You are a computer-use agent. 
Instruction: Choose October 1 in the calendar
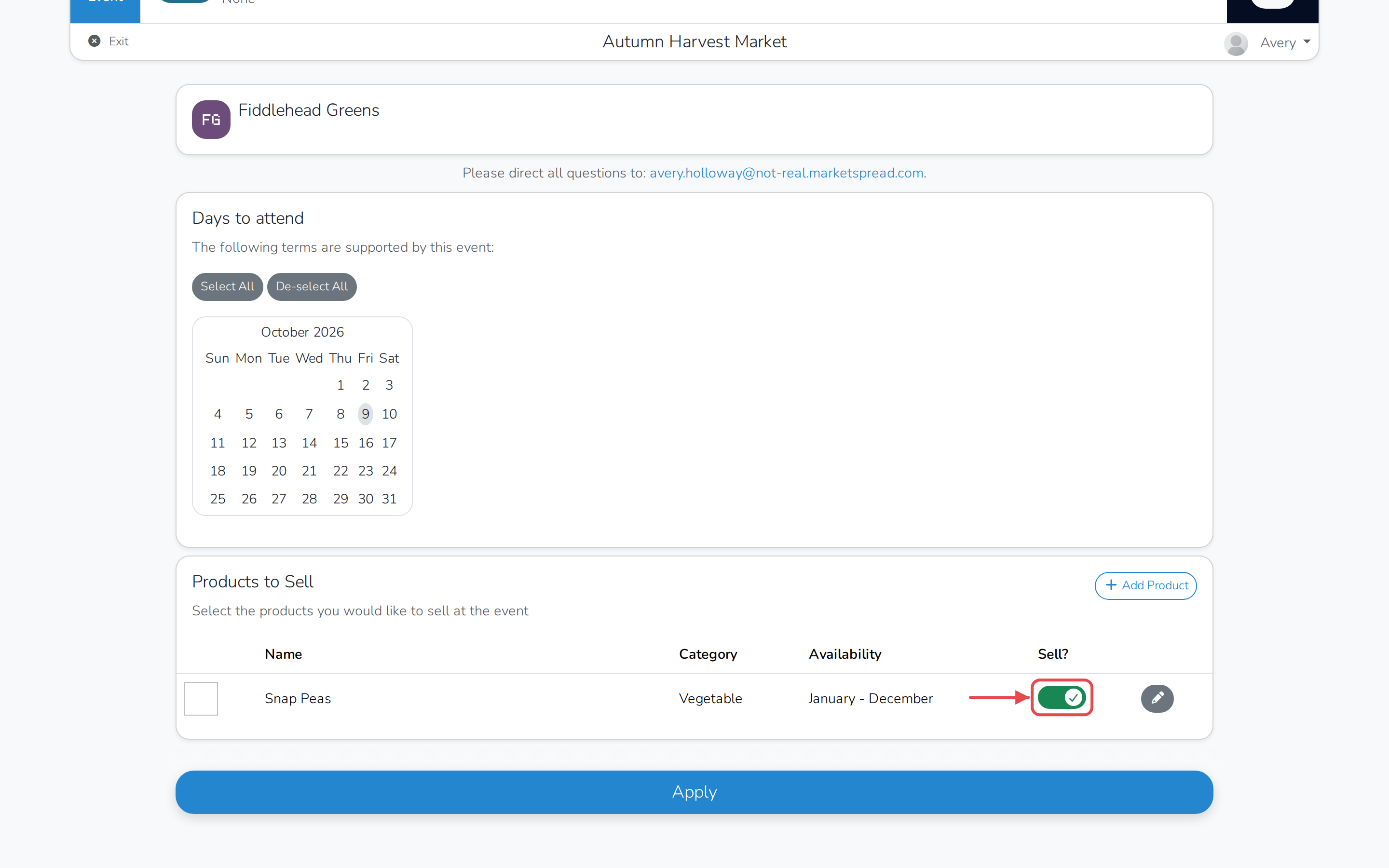click(x=340, y=385)
